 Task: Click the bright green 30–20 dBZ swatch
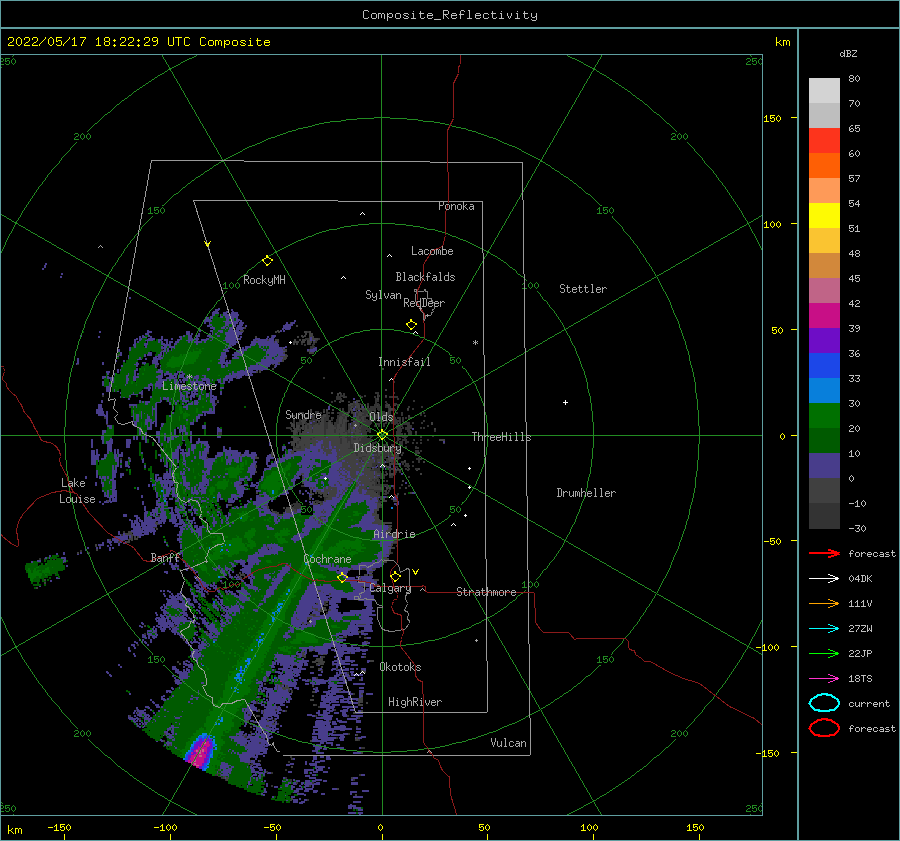click(824, 416)
